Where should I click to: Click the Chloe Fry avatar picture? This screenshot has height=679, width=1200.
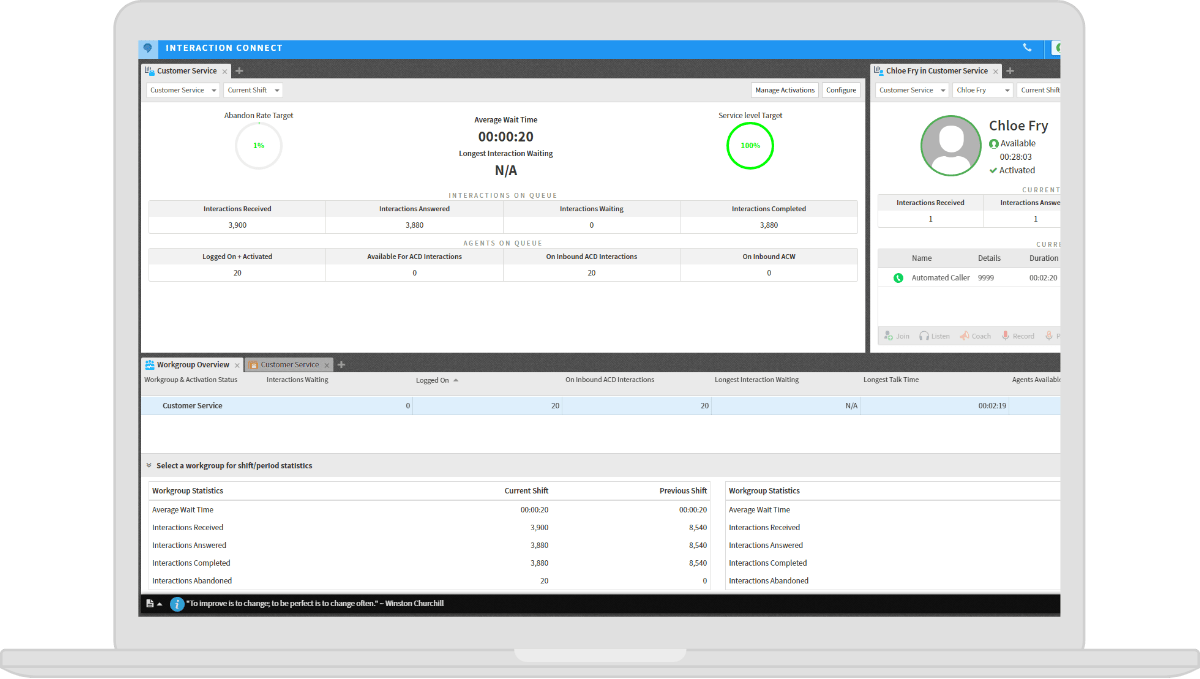pos(949,146)
